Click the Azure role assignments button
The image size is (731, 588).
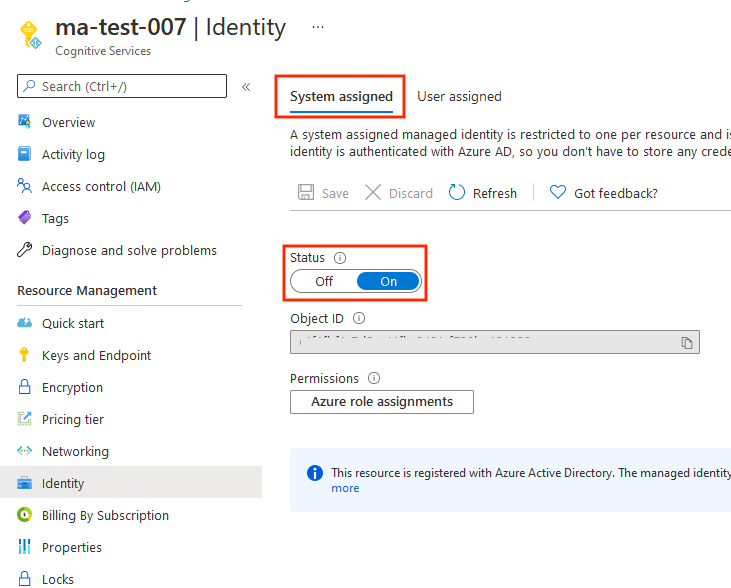381,402
